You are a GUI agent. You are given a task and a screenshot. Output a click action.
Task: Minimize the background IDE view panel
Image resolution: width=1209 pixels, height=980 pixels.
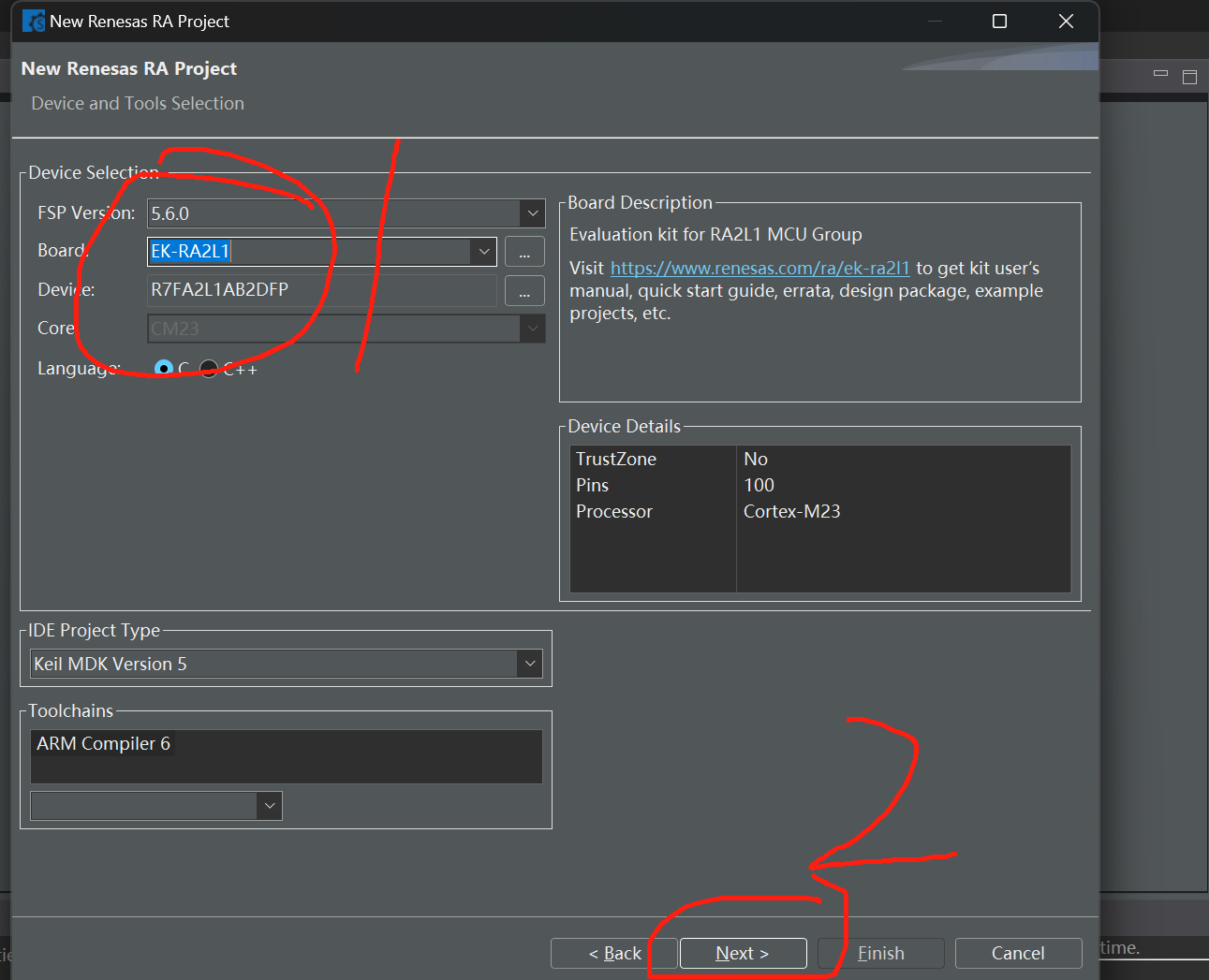(x=1161, y=74)
